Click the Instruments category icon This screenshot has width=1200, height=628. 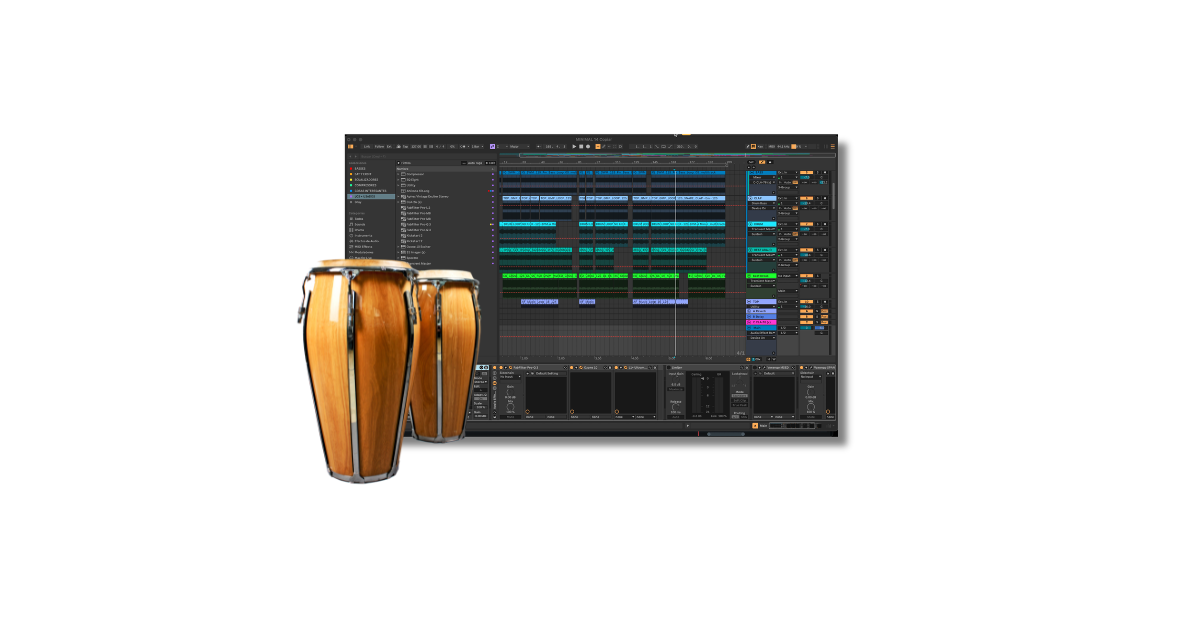point(351,236)
